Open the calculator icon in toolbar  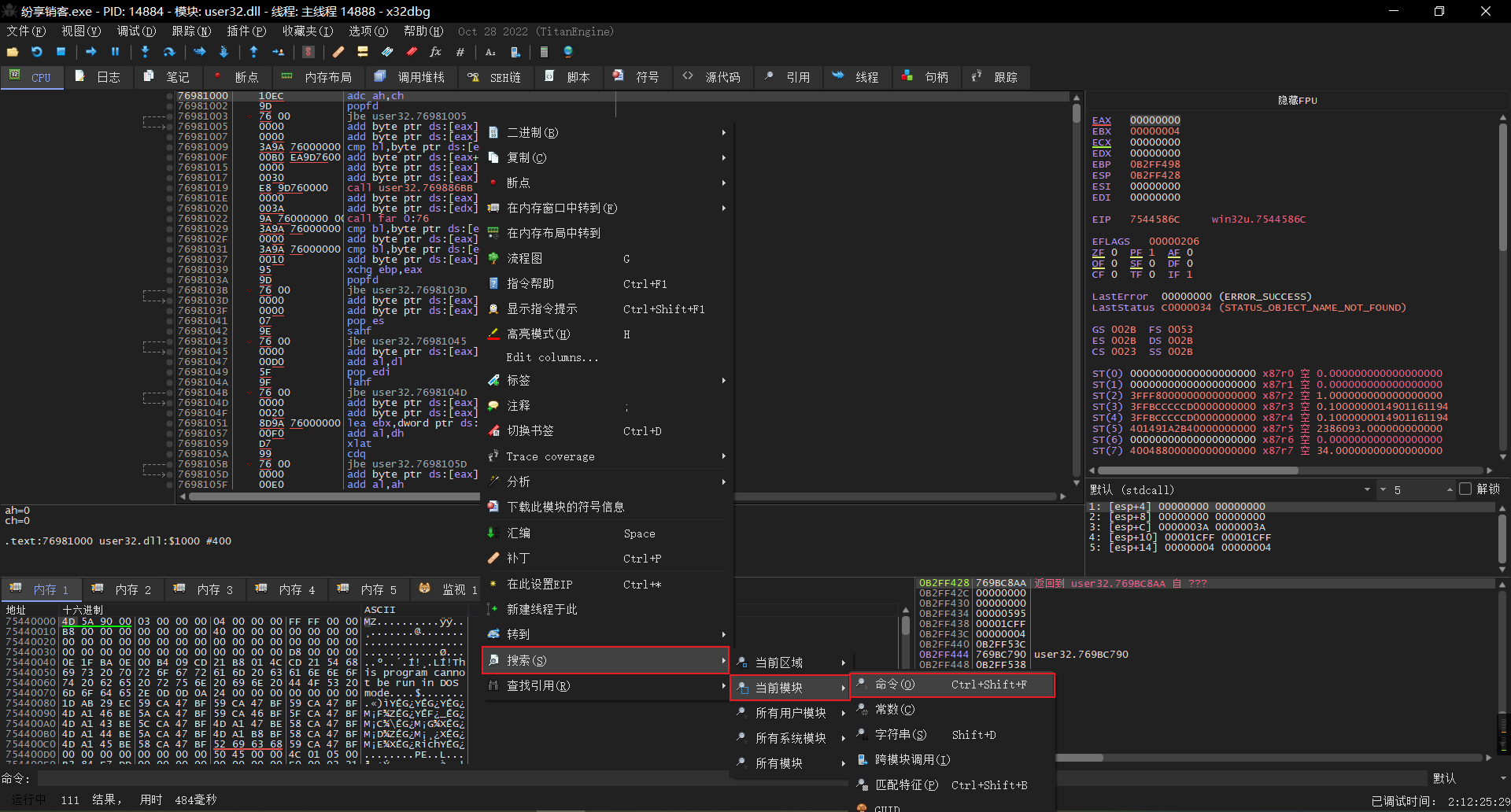pyautogui.click(x=544, y=52)
